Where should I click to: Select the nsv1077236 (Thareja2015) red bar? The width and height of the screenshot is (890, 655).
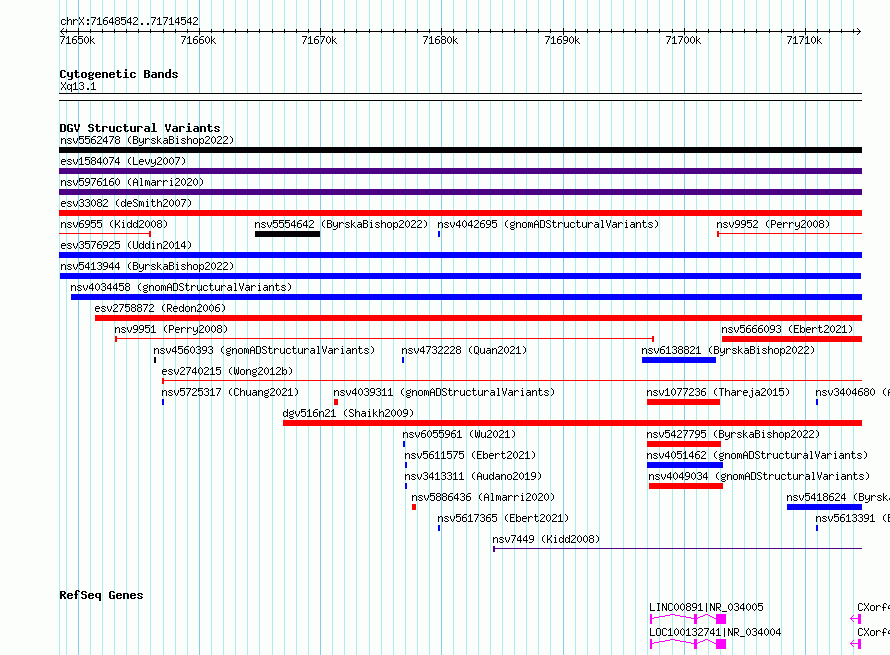coord(683,402)
